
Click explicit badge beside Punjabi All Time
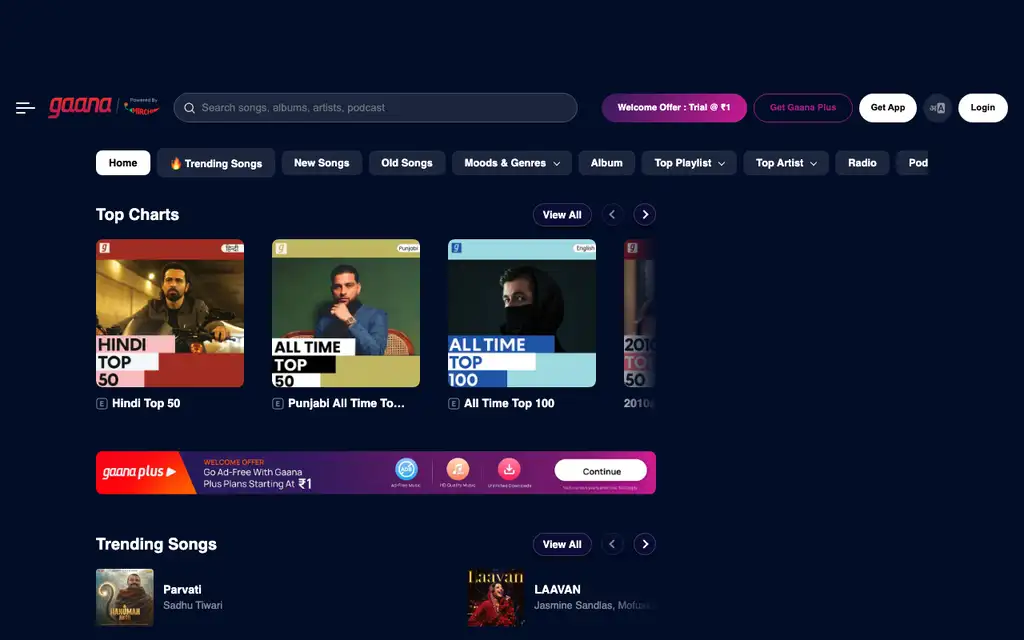[x=278, y=404]
